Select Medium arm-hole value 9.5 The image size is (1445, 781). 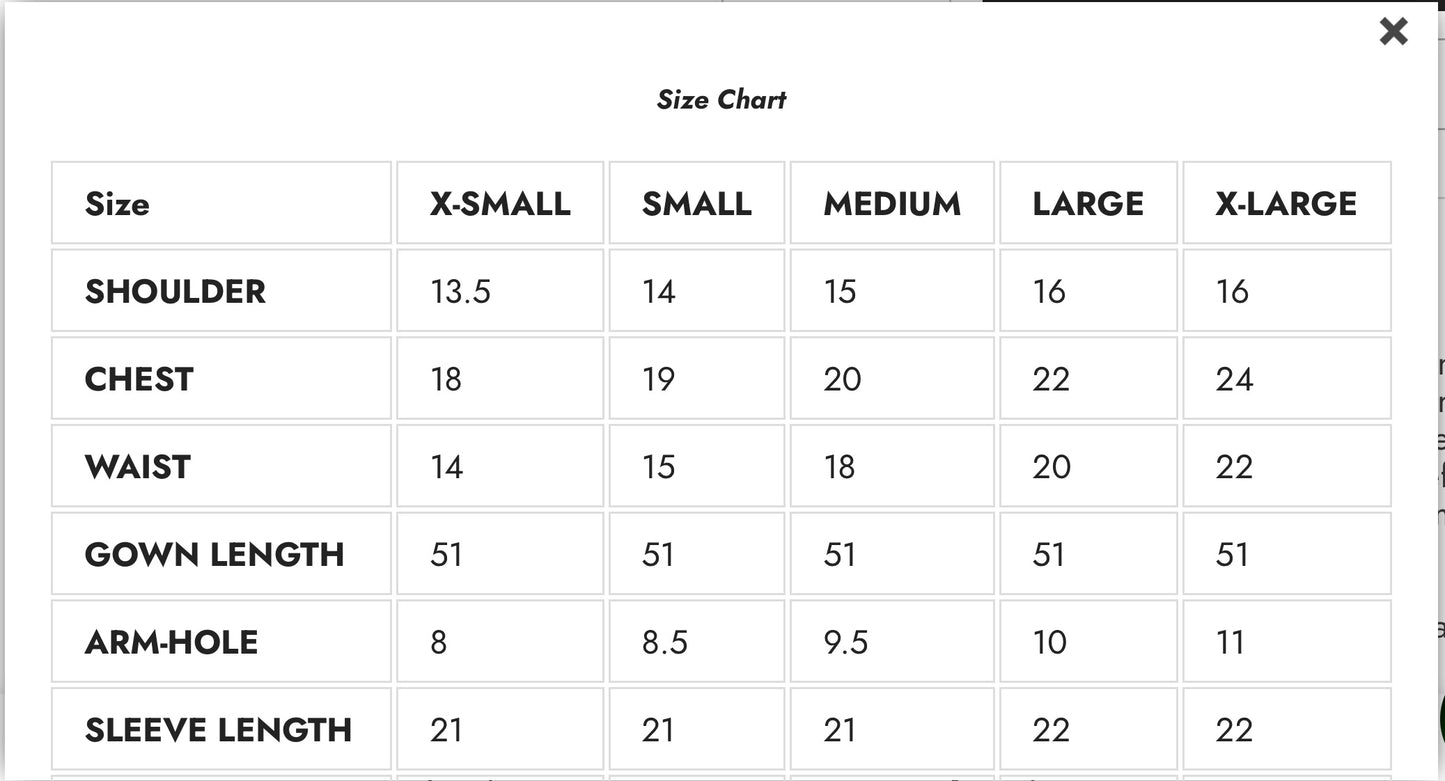coord(845,642)
